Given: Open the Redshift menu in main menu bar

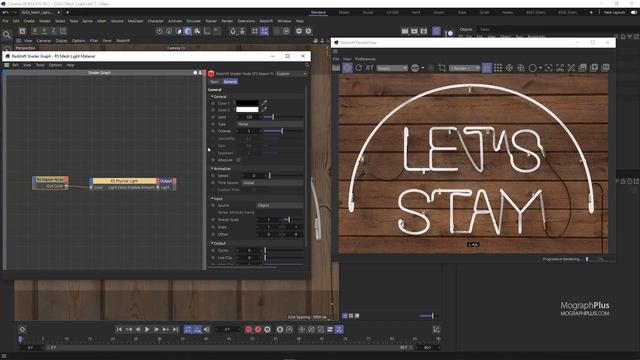Looking at the screenshot, I should coord(266,21).
